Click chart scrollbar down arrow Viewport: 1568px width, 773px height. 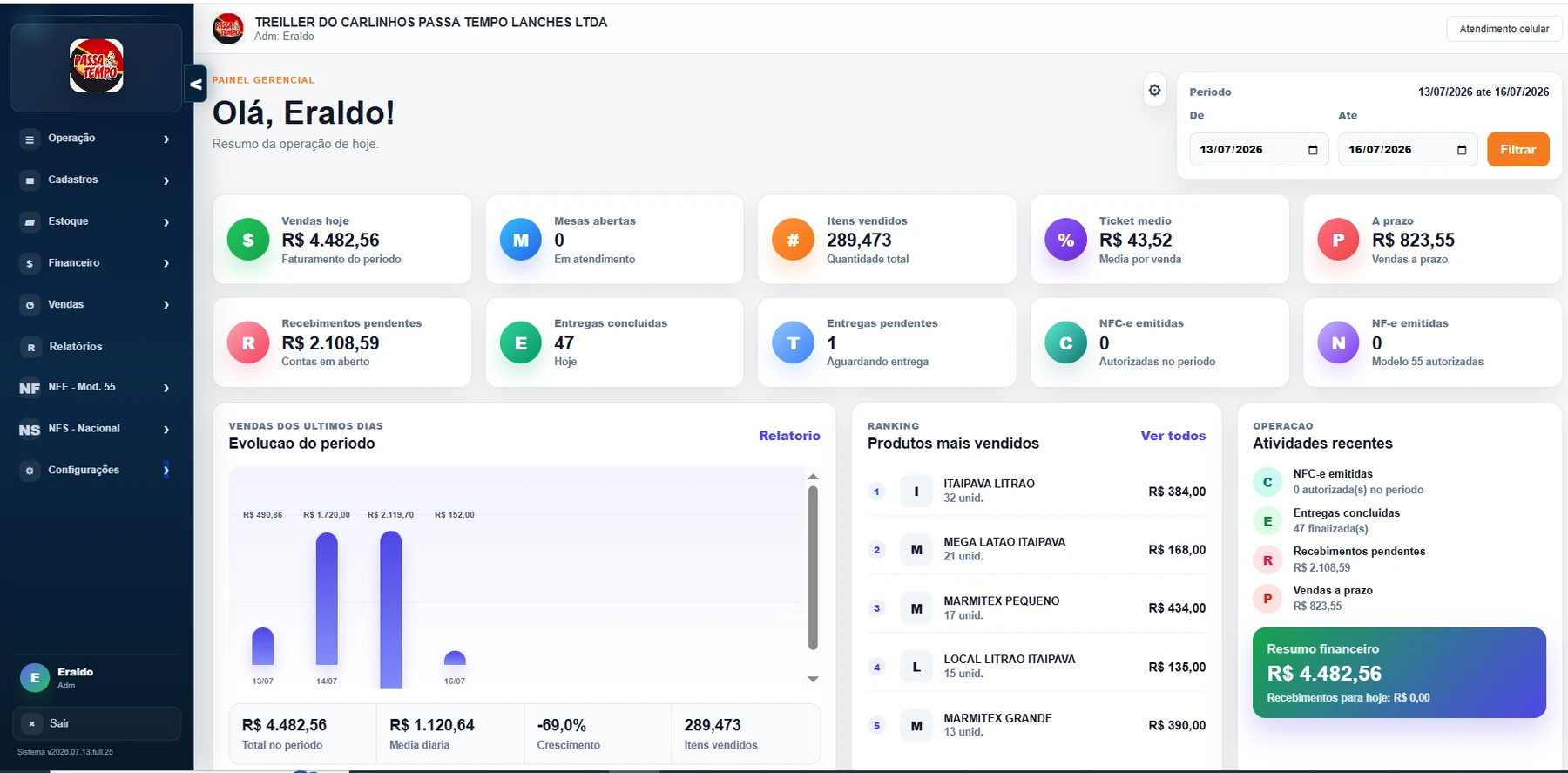point(813,679)
